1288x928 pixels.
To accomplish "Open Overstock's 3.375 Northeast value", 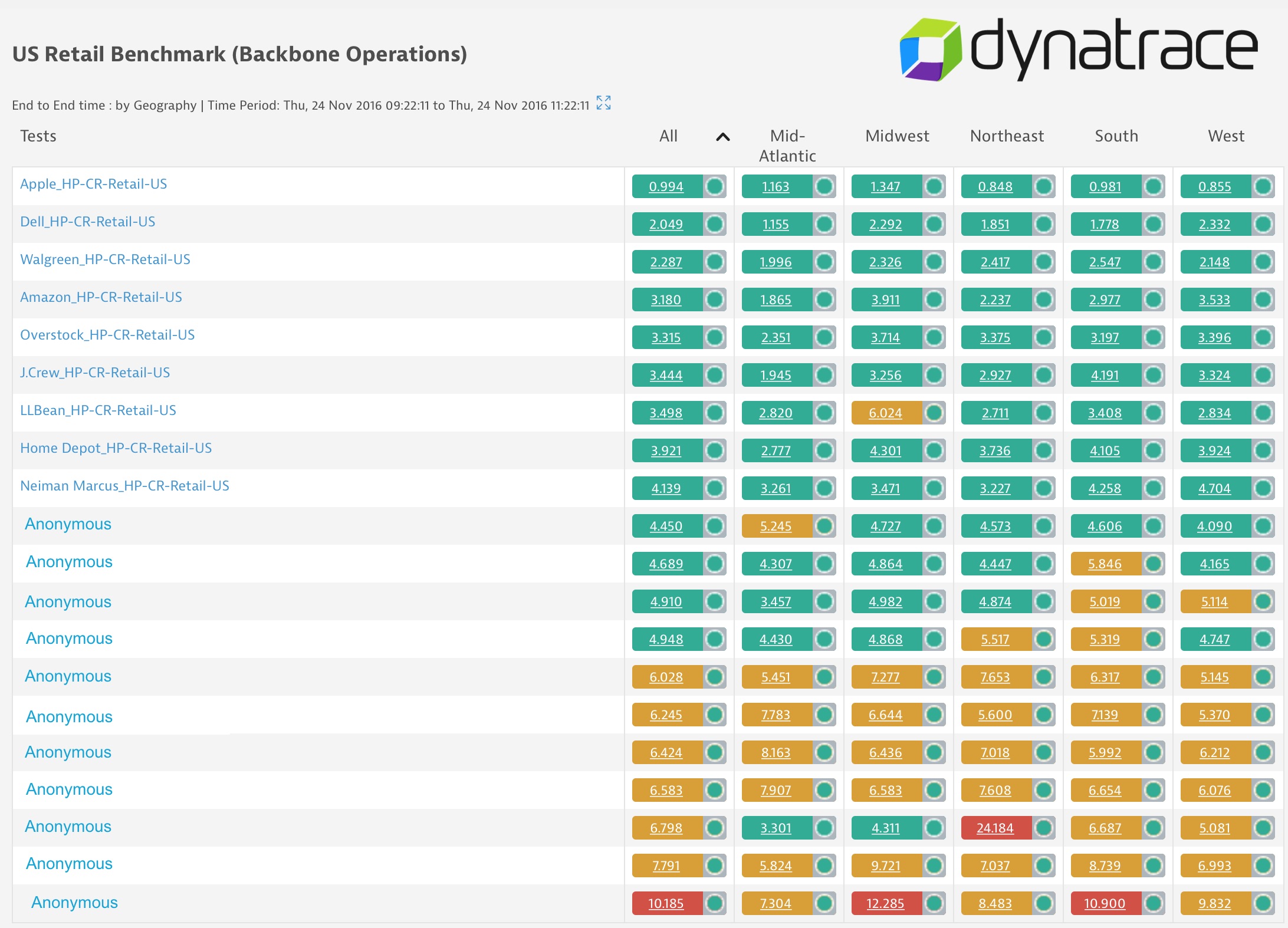I will point(995,337).
